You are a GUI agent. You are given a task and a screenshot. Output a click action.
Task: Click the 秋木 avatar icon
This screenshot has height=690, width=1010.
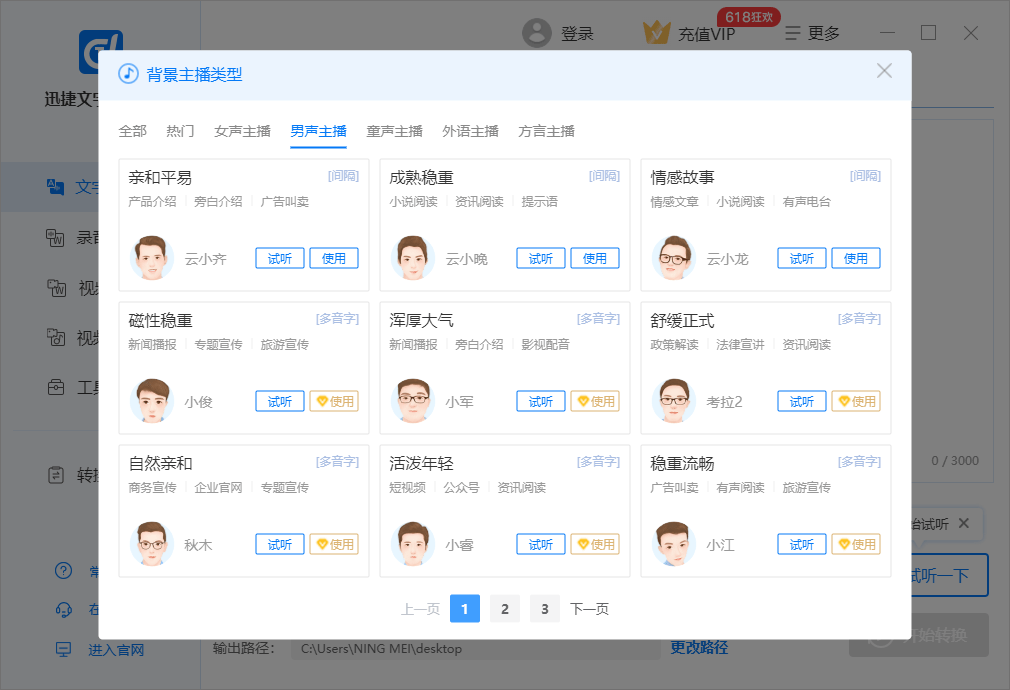(x=152, y=544)
